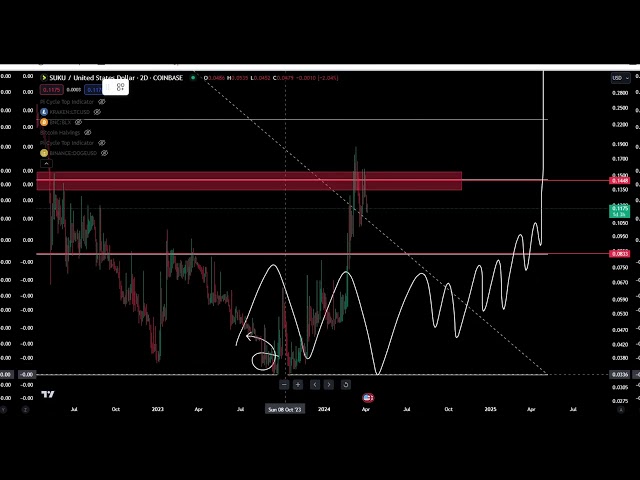Viewport: 640px width, 480px height.
Task: Click the Sun 08 Oct '23 date label
Action: [286, 409]
